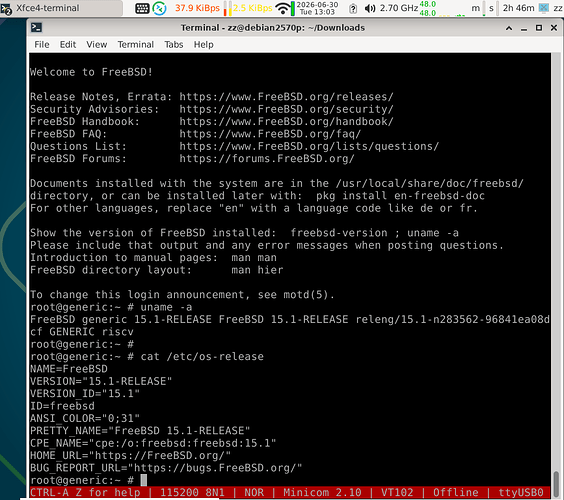This screenshot has height=500, width=564.
Task: Click 'pkg install en-freebsd-doc' text
Action: (400, 196)
